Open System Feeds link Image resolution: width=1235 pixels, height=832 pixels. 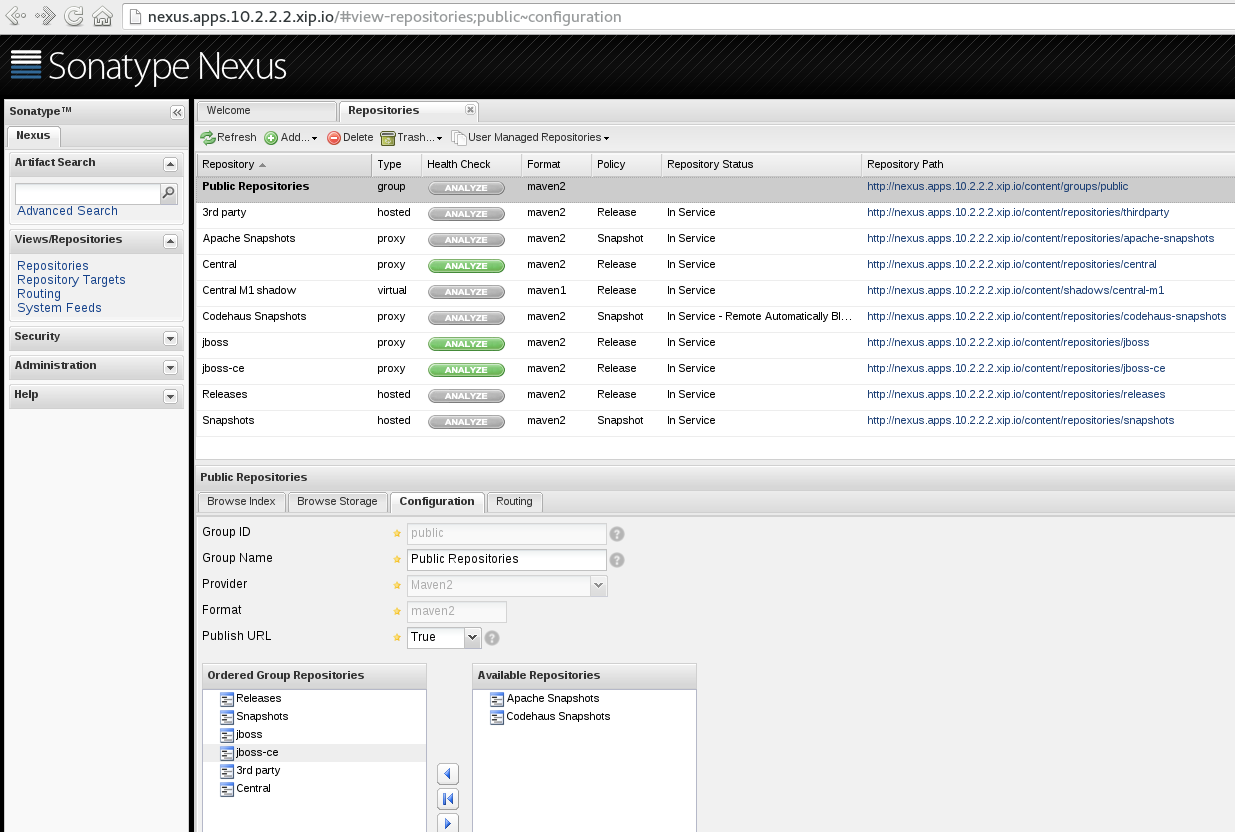59,308
